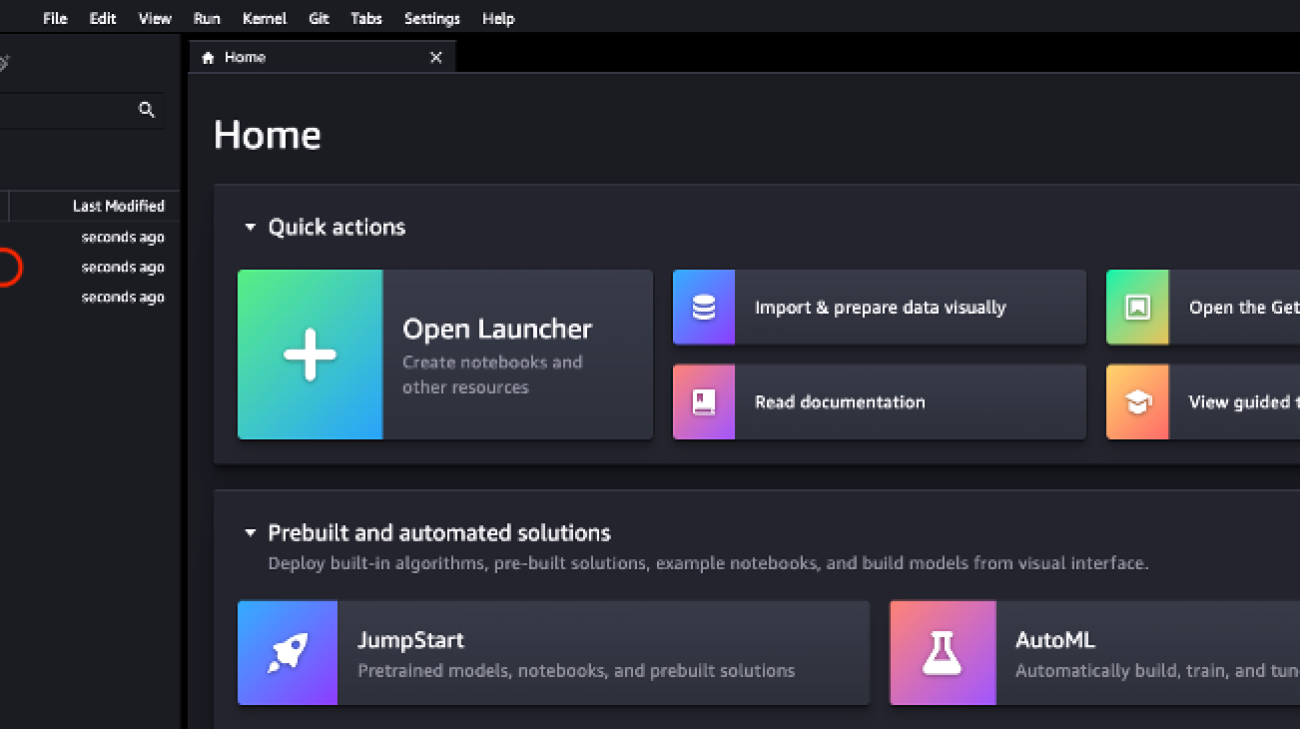
Task: Close the Home tab
Action: 436,57
